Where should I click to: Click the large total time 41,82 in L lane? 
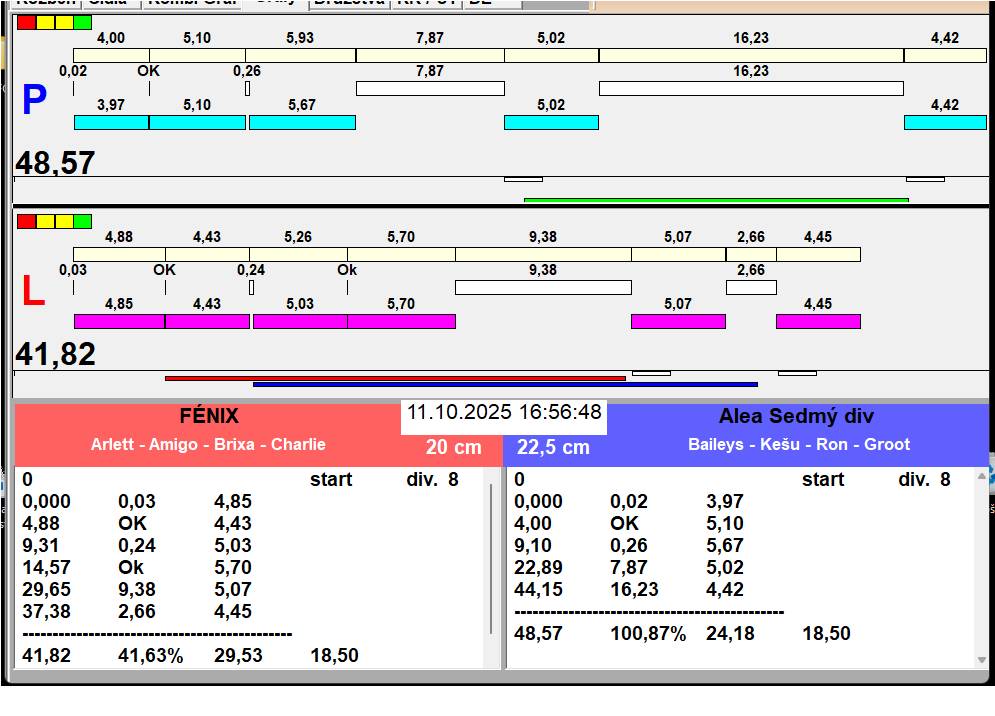55,354
